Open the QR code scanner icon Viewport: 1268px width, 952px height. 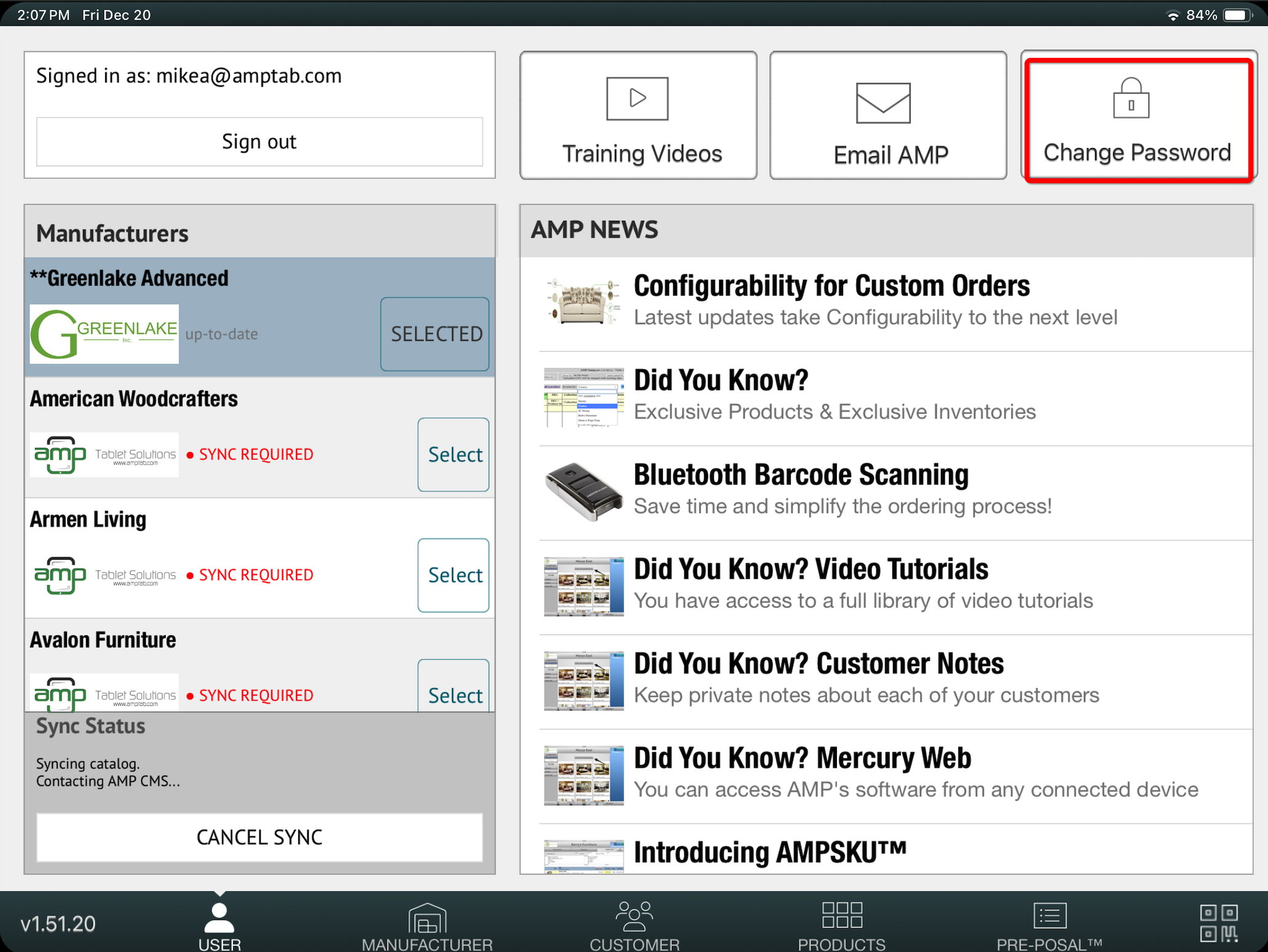[x=1218, y=923]
